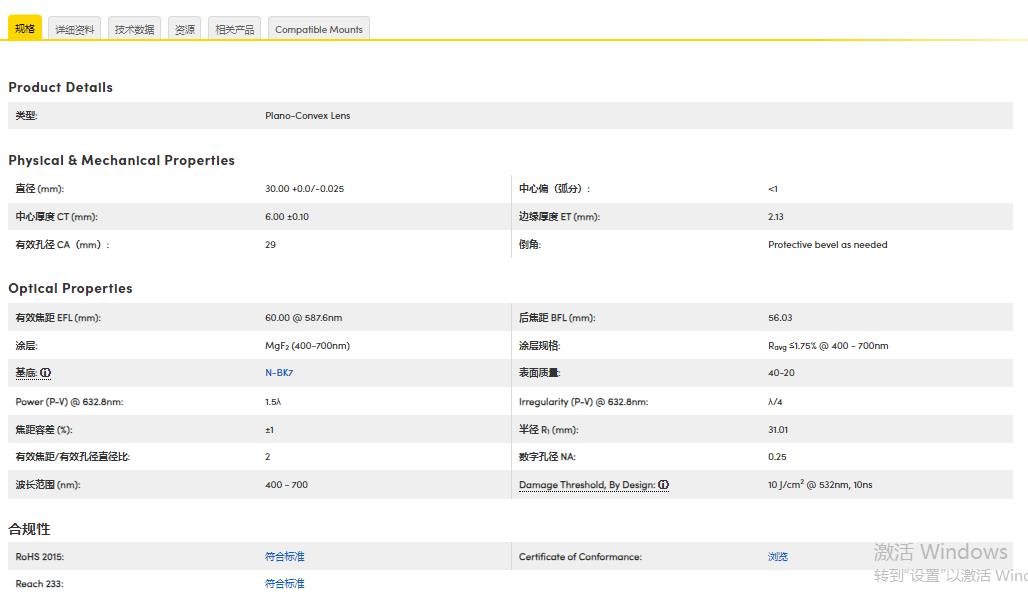
Task: Click the 合规性 section heading
Action: pos(29,529)
